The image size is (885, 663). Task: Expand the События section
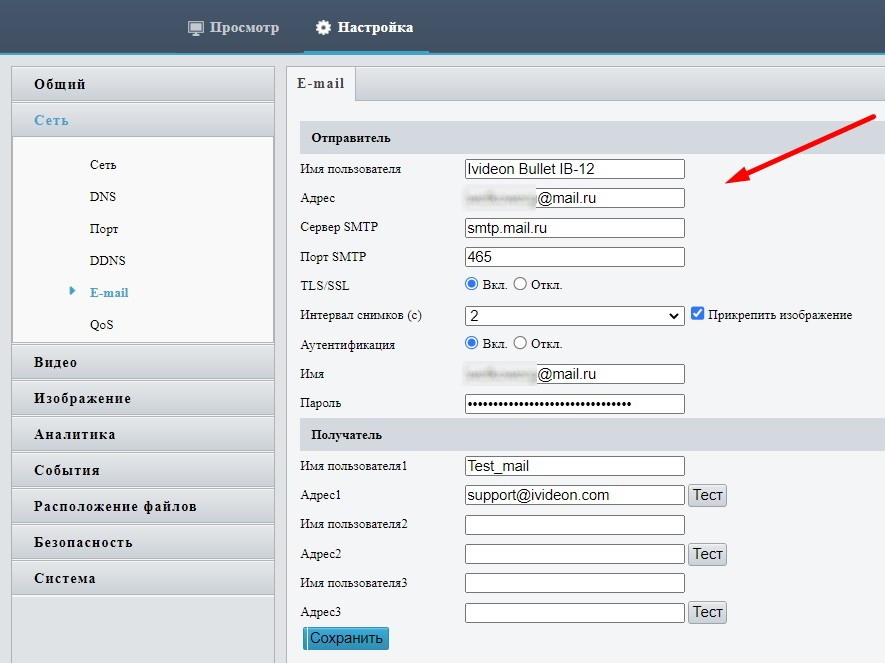pos(143,471)
